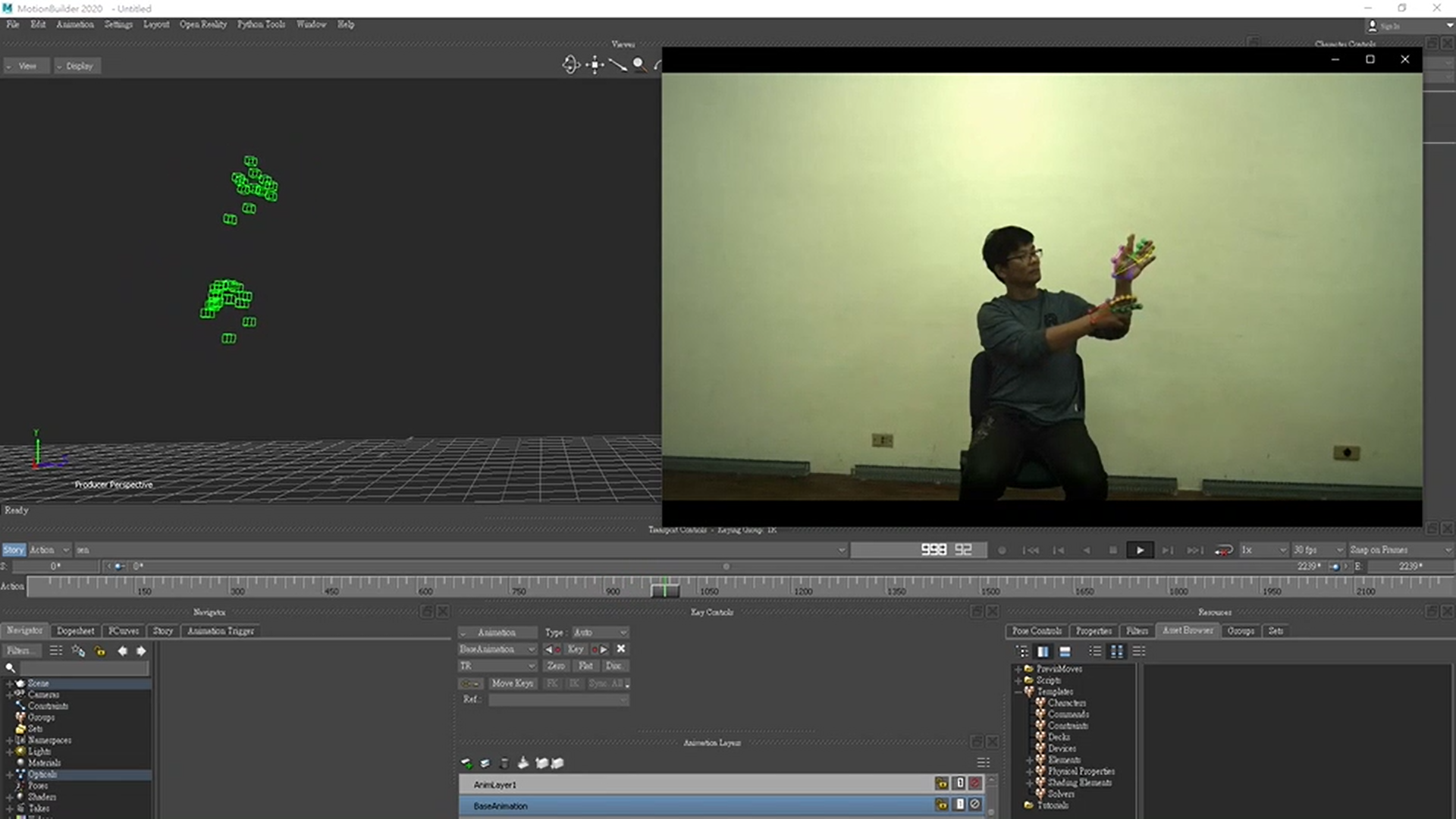This screenshot has height=819, width=1456.
Task: Delete key with the X icon
Action: [621, 649]
